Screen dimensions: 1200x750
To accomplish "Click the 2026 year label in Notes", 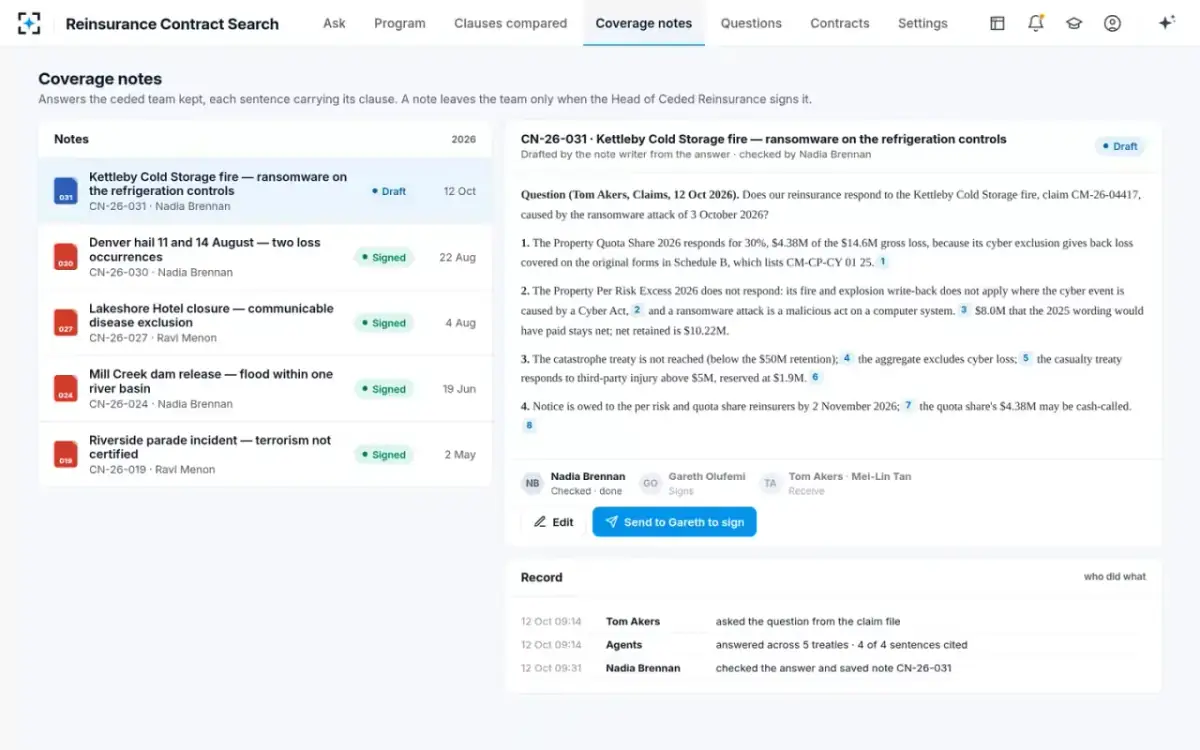I will tap(463, 140).
